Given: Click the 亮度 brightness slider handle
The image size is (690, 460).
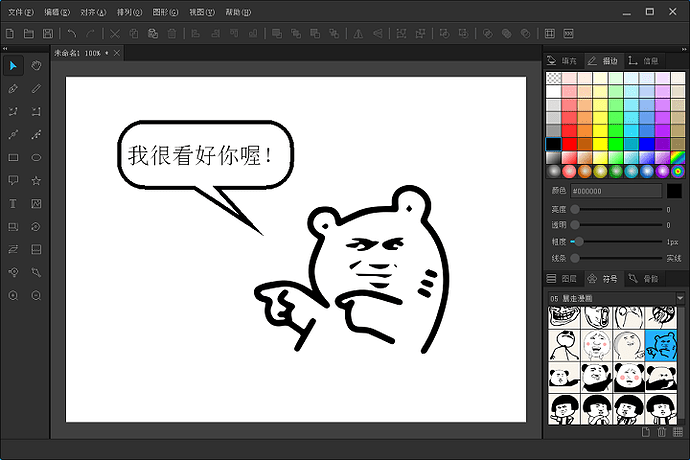Looking at the screenshot, I should [575, 210].
